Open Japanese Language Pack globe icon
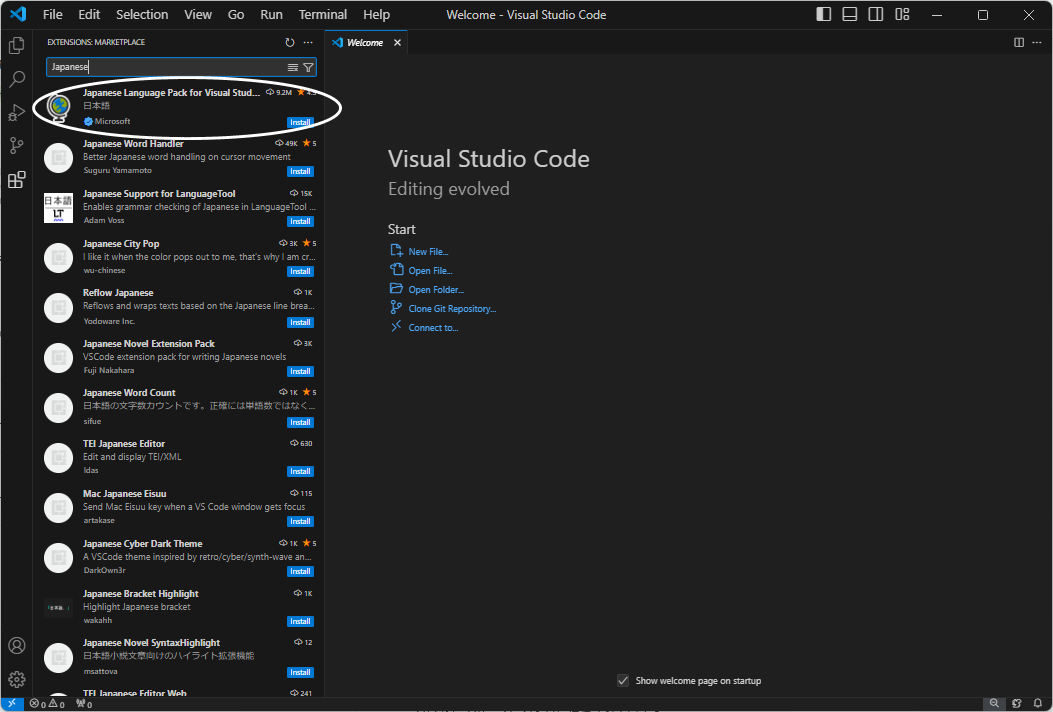The width and height of the screenshot is (1053, 712). pyautogui.click(x=59, y=107)
